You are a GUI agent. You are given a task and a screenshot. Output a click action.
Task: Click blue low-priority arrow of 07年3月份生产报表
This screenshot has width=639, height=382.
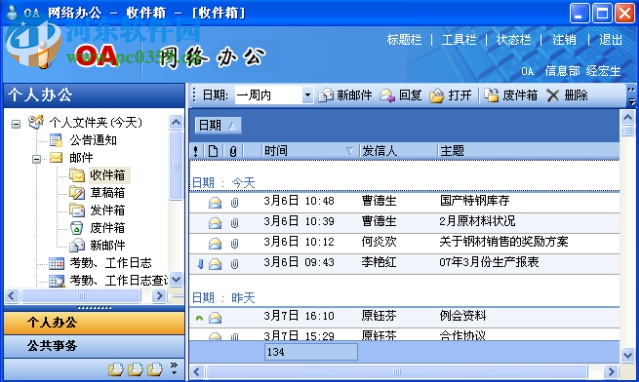(200, 264)
